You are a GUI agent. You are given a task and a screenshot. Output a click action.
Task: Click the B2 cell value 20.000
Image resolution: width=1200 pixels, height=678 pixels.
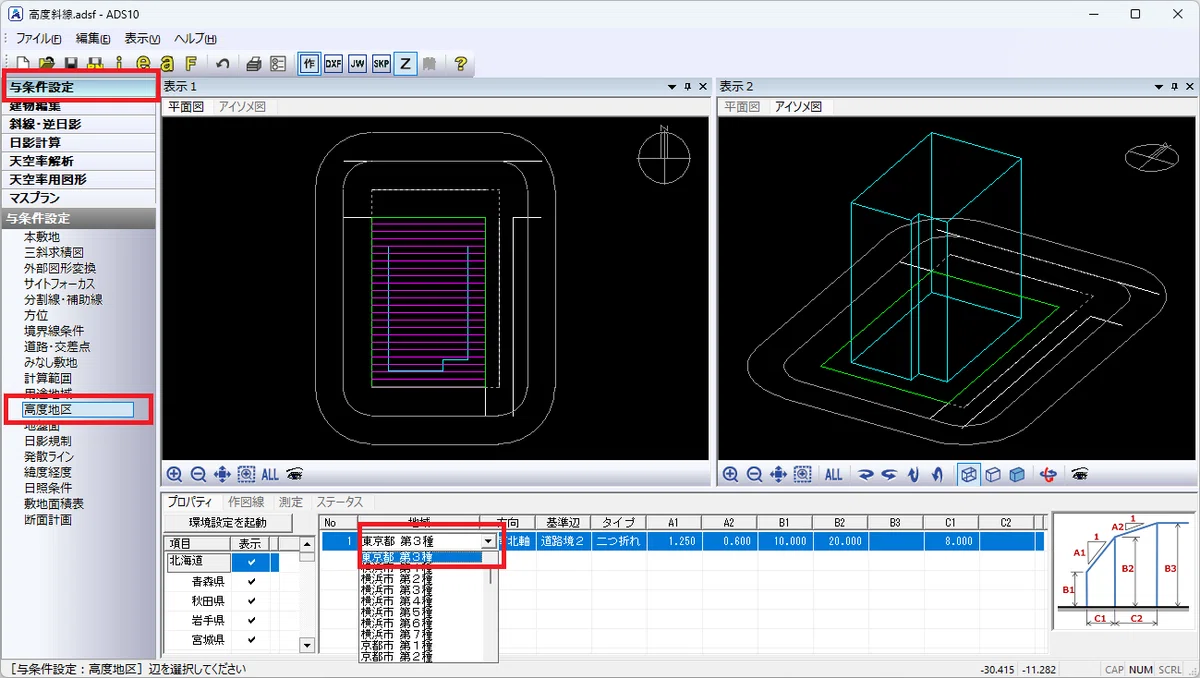(840, 541)
